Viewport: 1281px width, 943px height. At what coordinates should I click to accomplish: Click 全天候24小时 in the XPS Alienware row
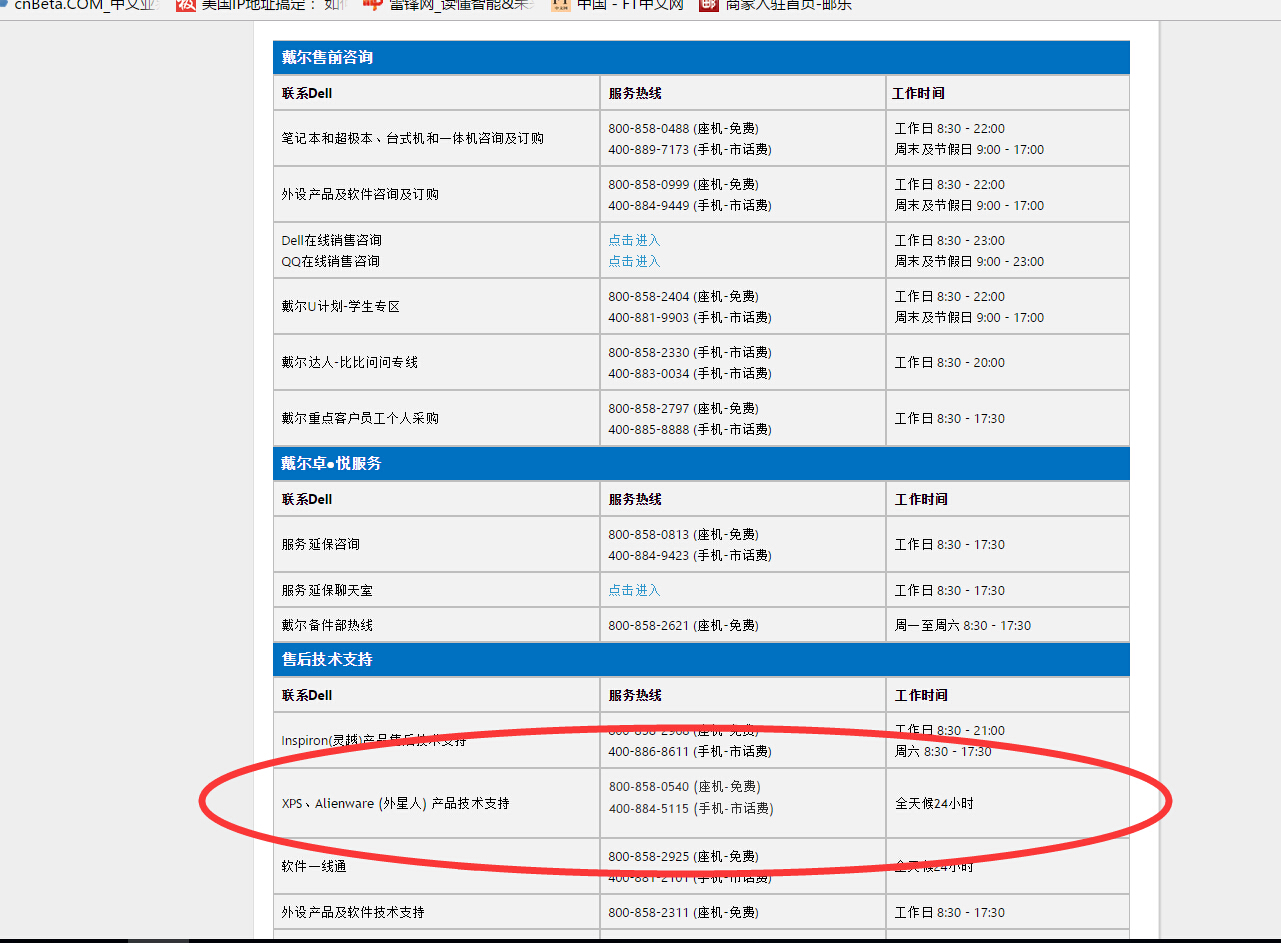pos(934,803)
